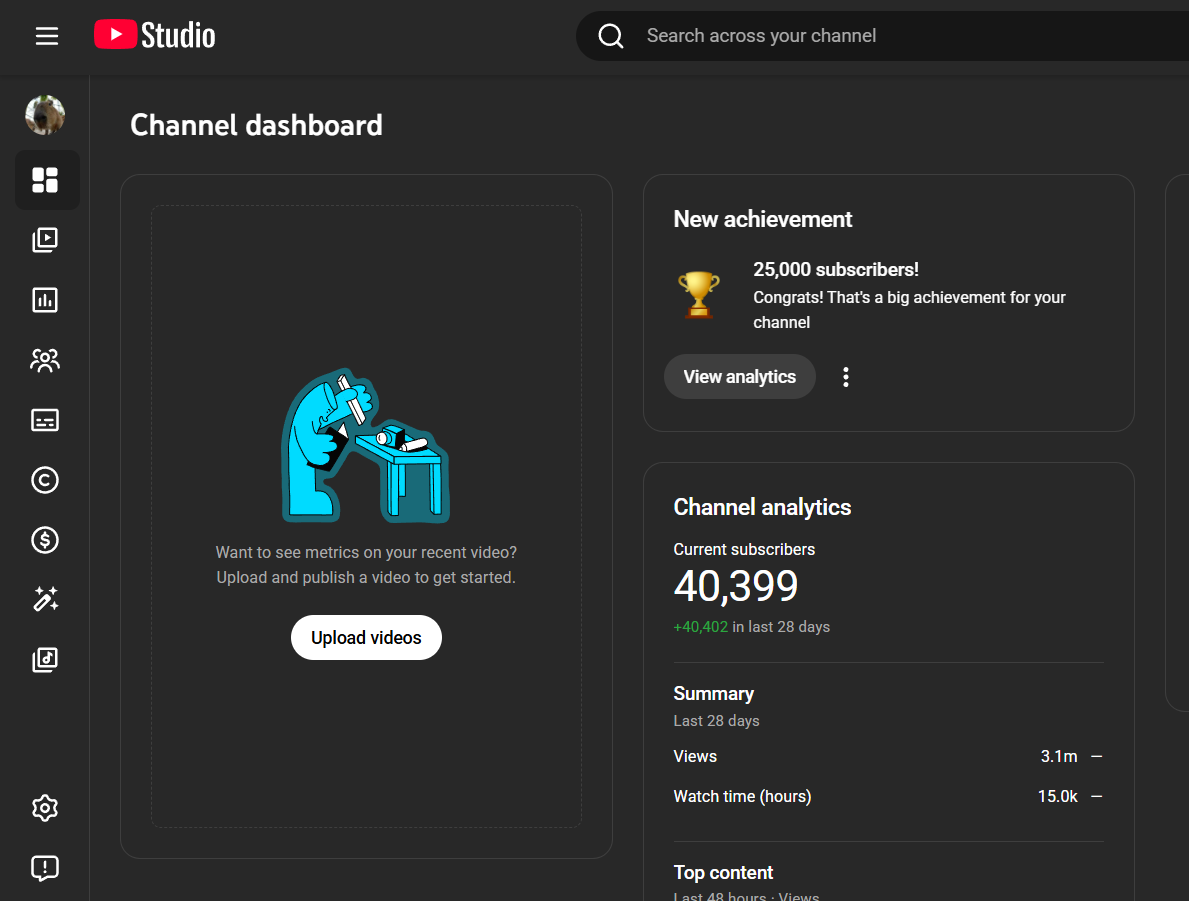Open the Audio library icon
The image size is (1189, 901).
coord(45,660)
